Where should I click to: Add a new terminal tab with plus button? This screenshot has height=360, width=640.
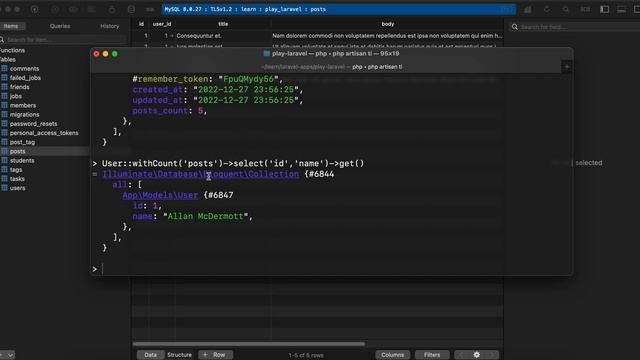[567, 67]
